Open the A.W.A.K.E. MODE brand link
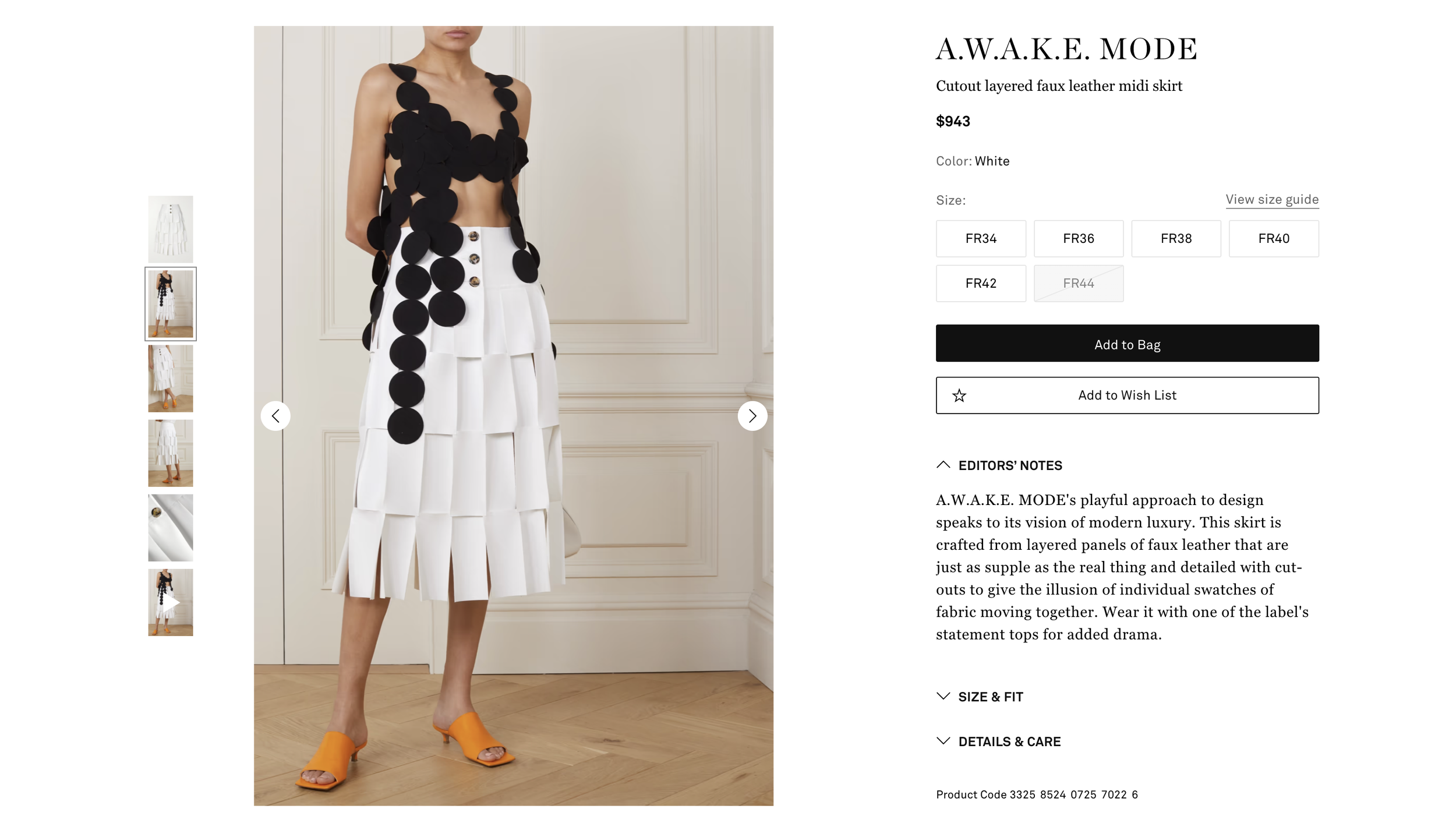This screenshot has height=830, width=1456. [x=1067, y=49]
